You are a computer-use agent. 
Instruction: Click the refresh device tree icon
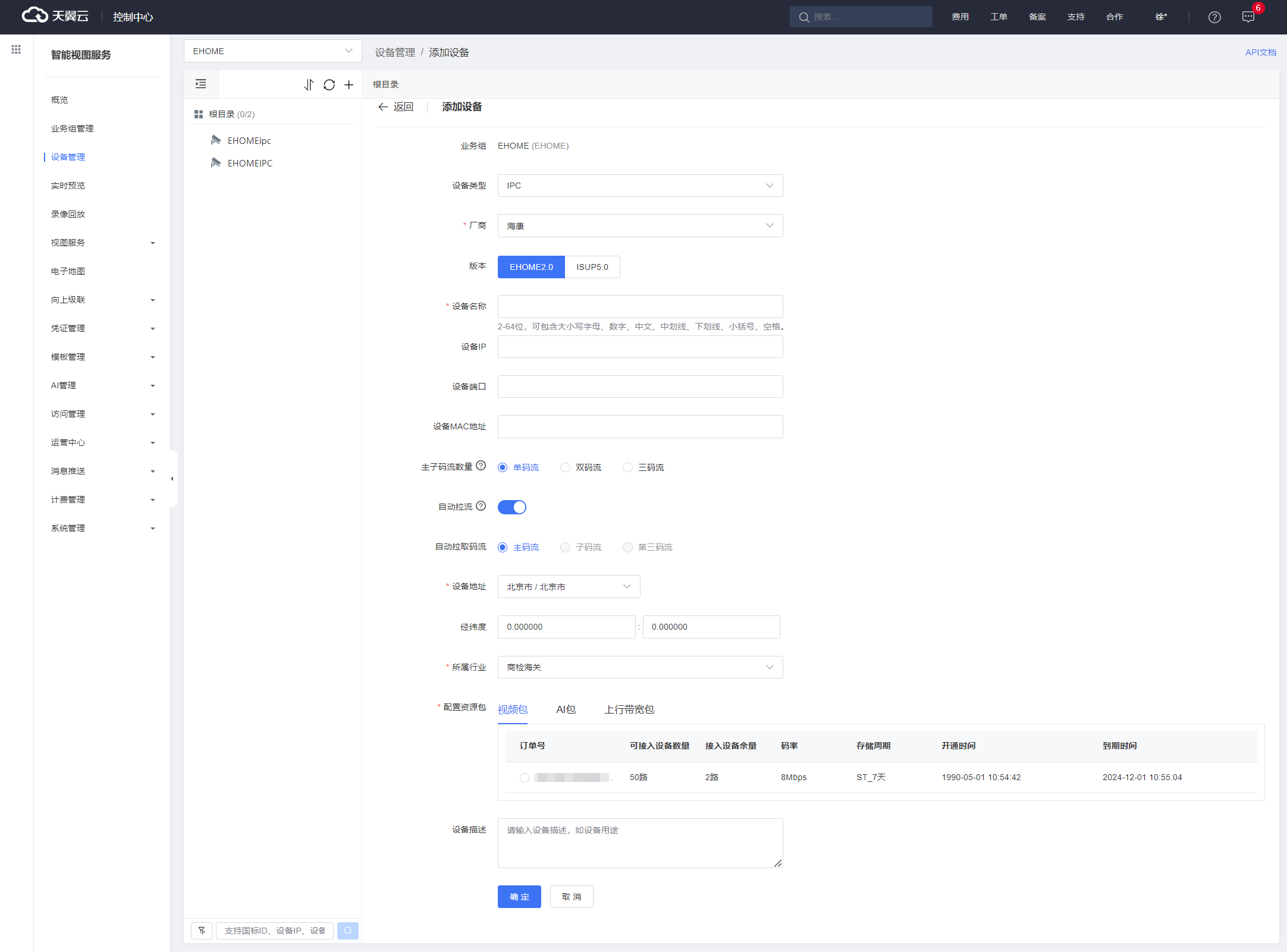click(329, 85)
